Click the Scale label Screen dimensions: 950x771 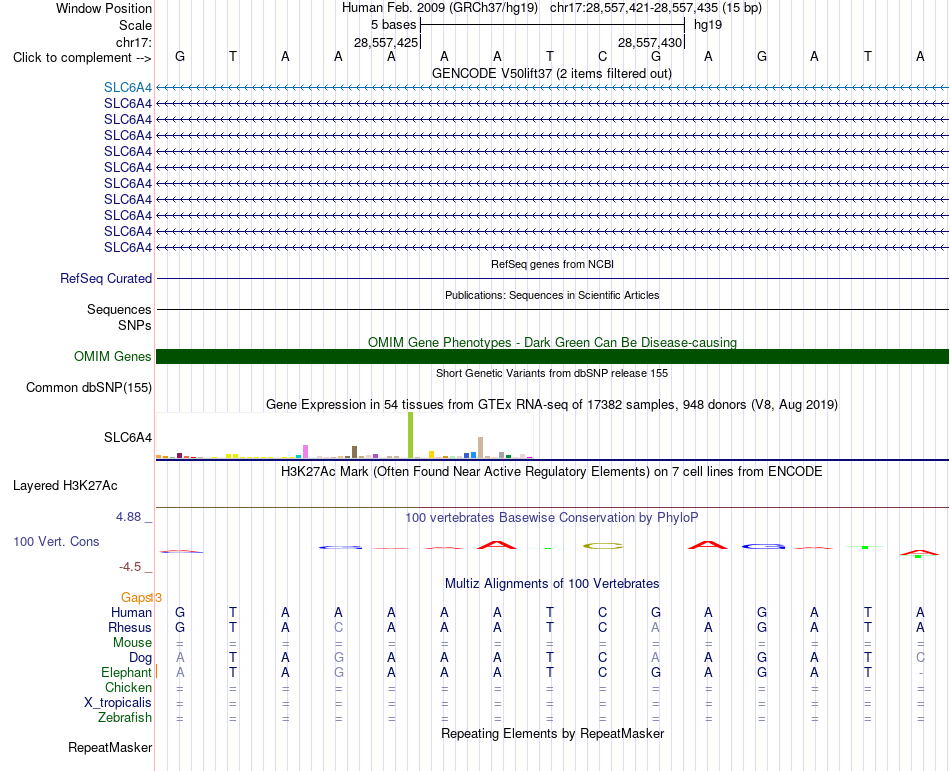135,25
